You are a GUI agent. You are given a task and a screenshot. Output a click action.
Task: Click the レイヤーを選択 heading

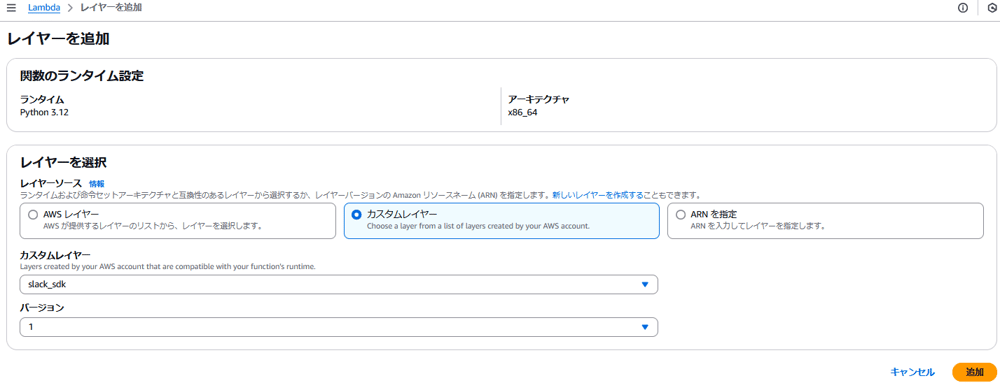[63, 162]
